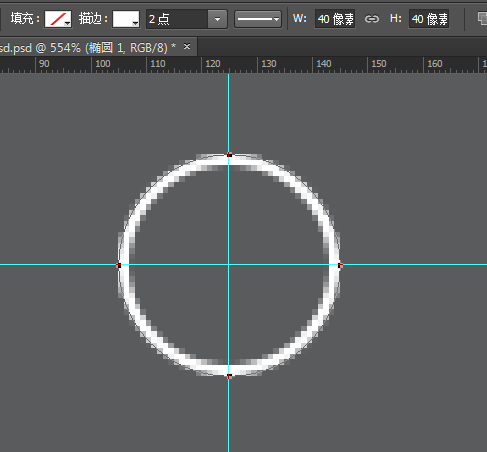Select the top anchor point of the ellipse
Screen dimensions: 487x452
point(229,155)
